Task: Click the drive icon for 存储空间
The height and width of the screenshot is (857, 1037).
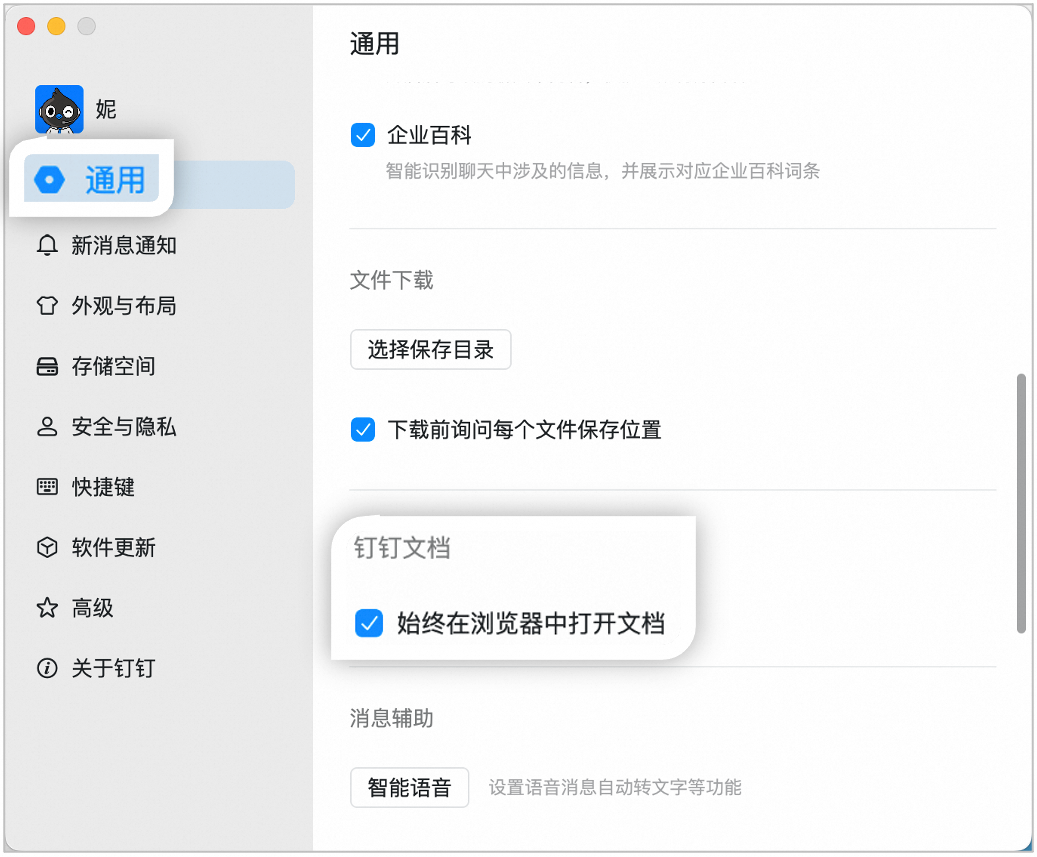Action: tap(47, 366)
